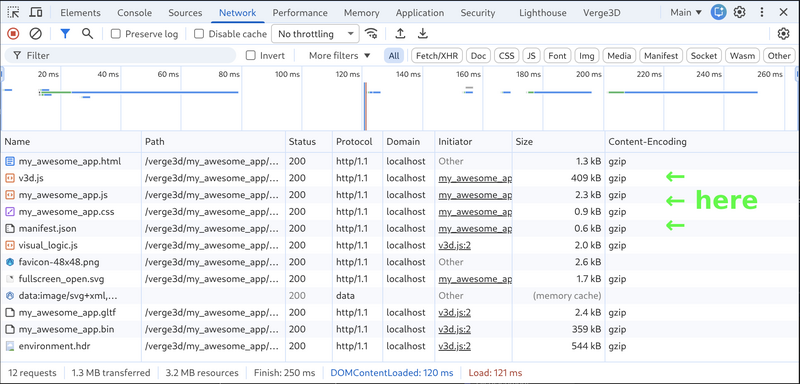The image size is (800, 384).
Task: Filter requests by CSS type
Action: click(x=507, y=56)
